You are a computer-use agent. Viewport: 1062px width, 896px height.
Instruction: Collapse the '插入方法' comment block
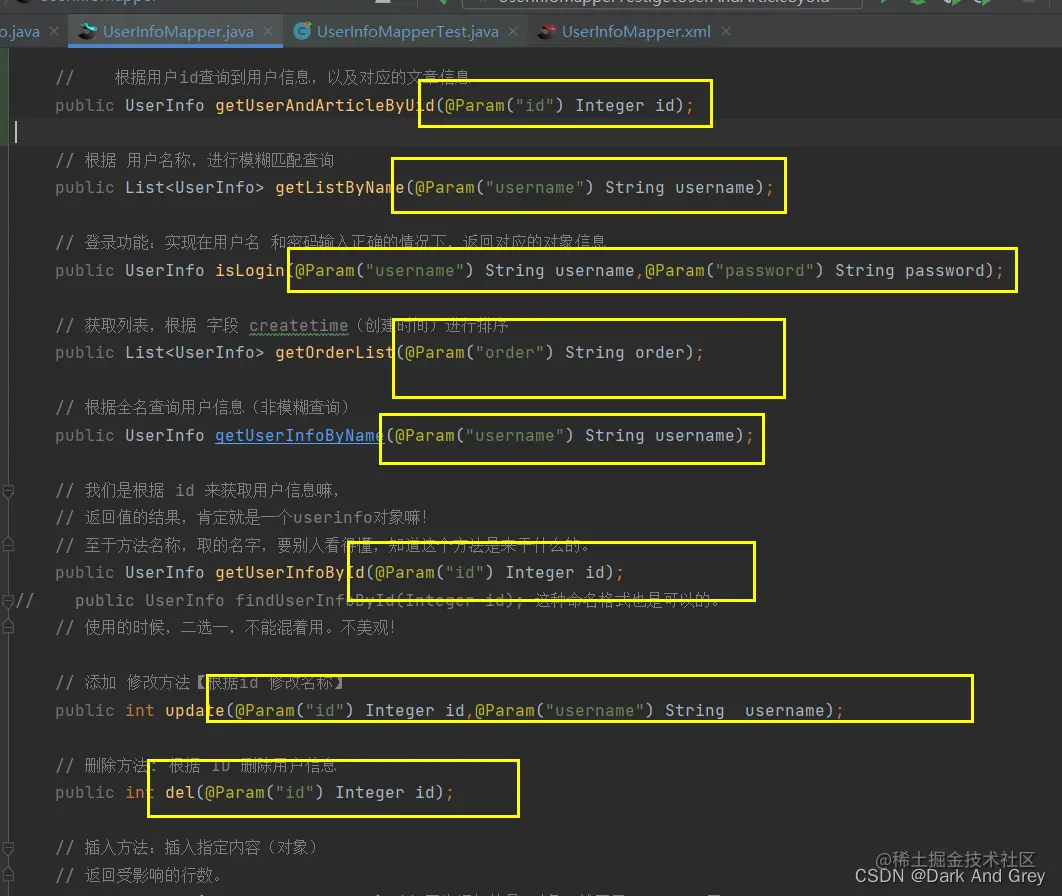pos(8,847)
